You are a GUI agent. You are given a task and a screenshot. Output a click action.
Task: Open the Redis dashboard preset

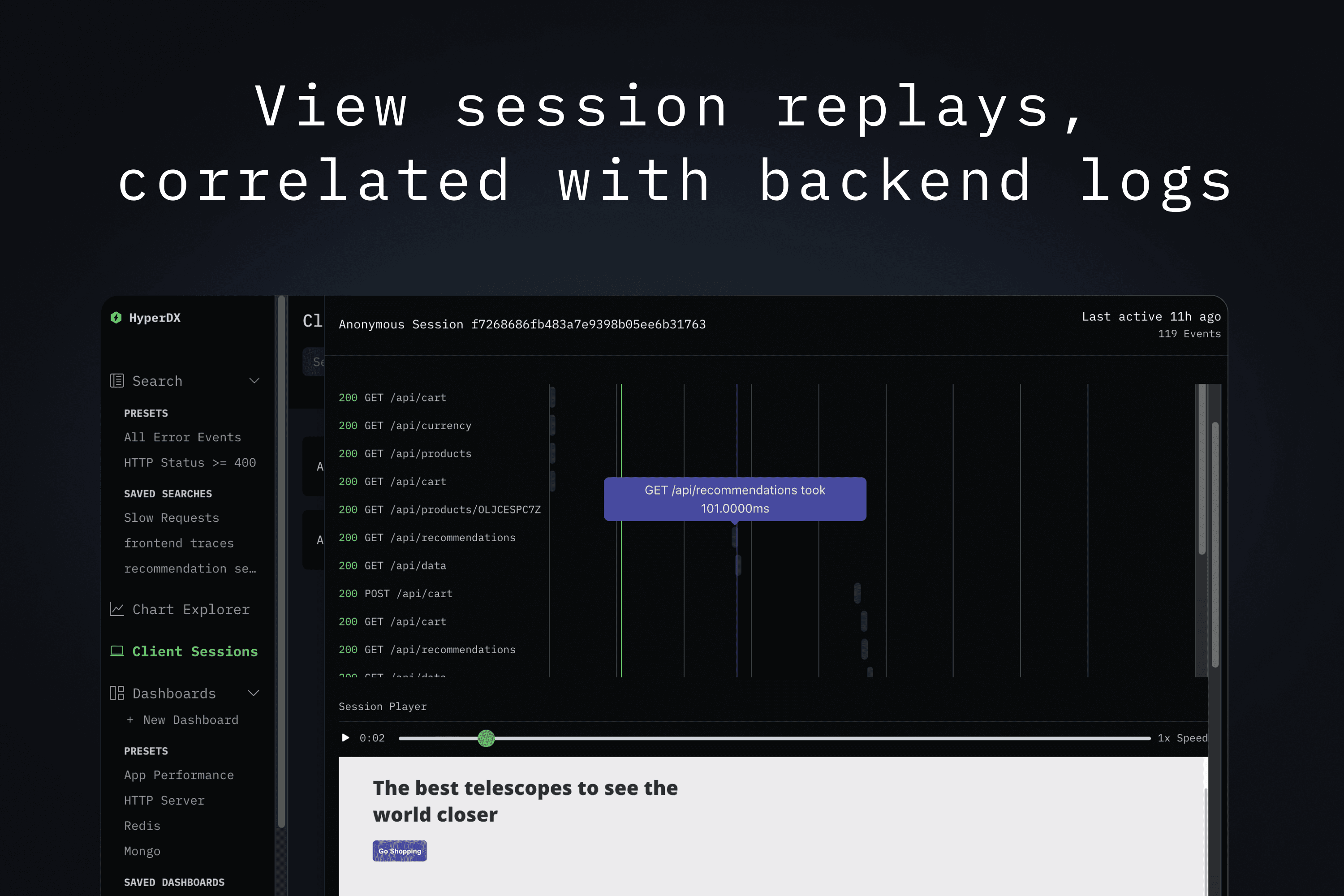coord(142,826)
